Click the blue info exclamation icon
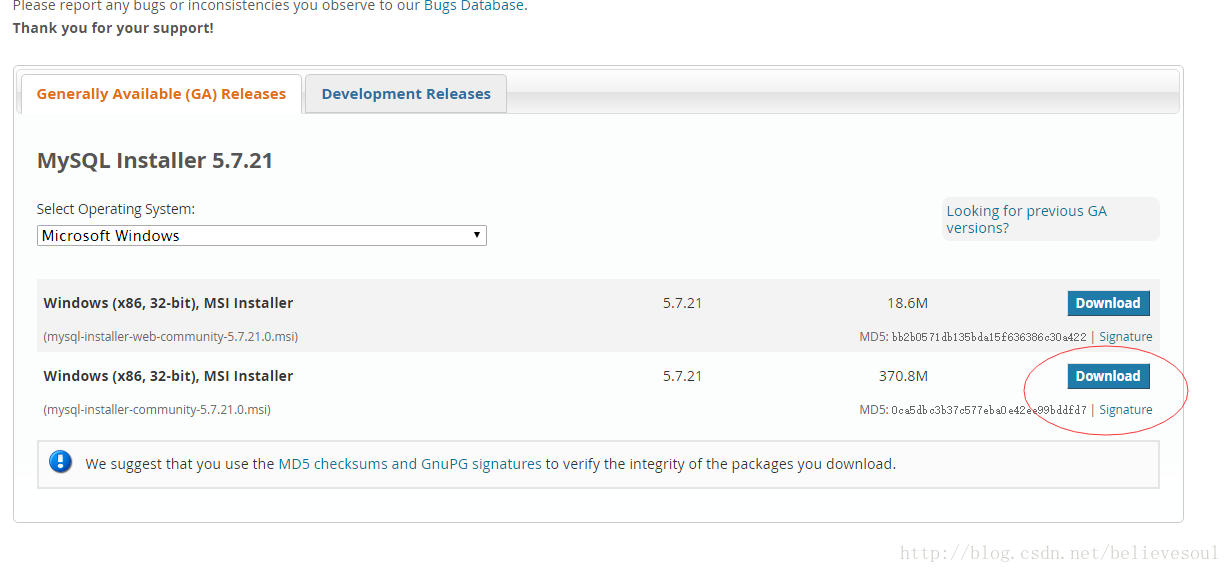This screenshot has height=573, width=1231. pos(61,462)
